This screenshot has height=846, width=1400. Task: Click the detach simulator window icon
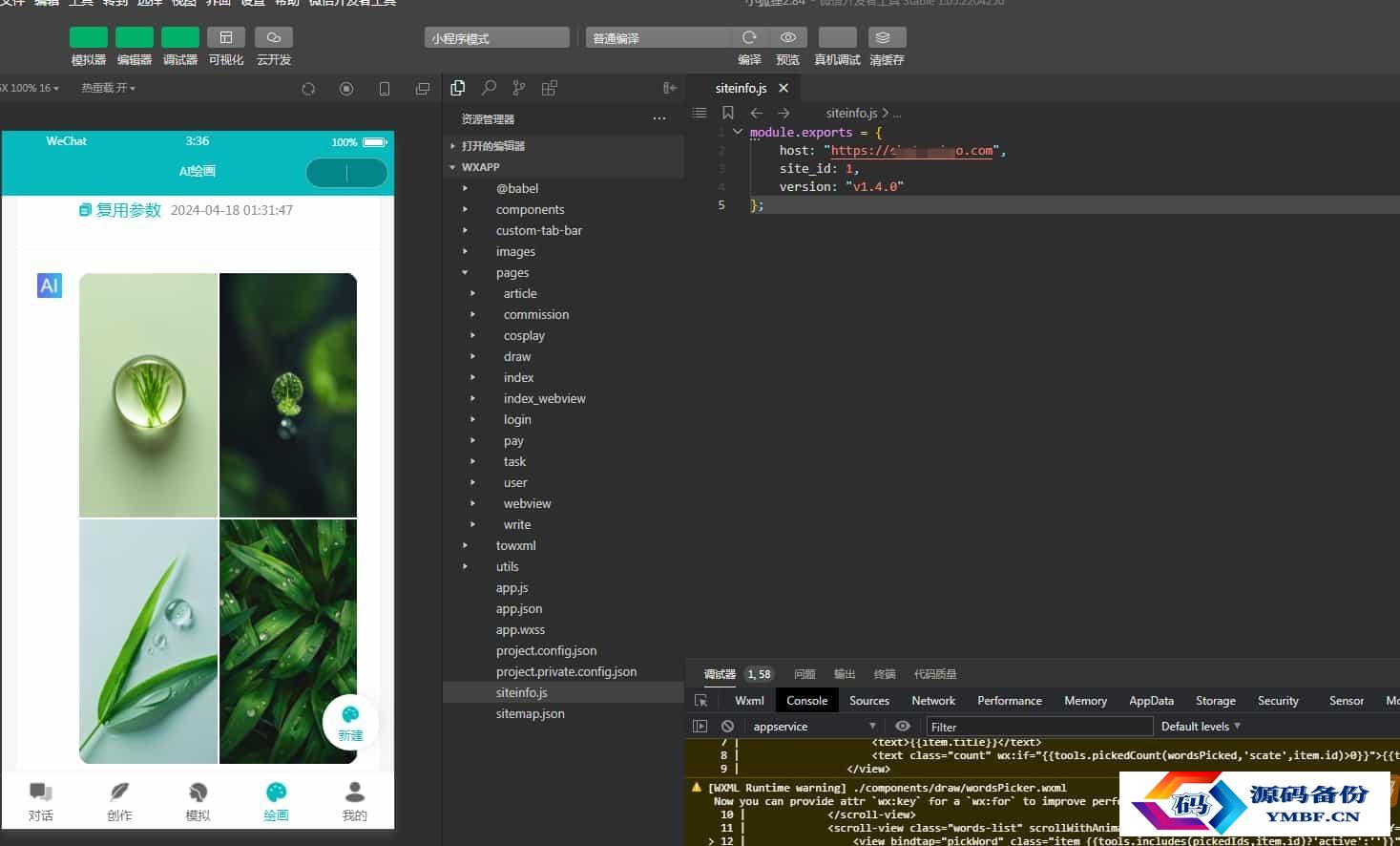tap(423, 89)
